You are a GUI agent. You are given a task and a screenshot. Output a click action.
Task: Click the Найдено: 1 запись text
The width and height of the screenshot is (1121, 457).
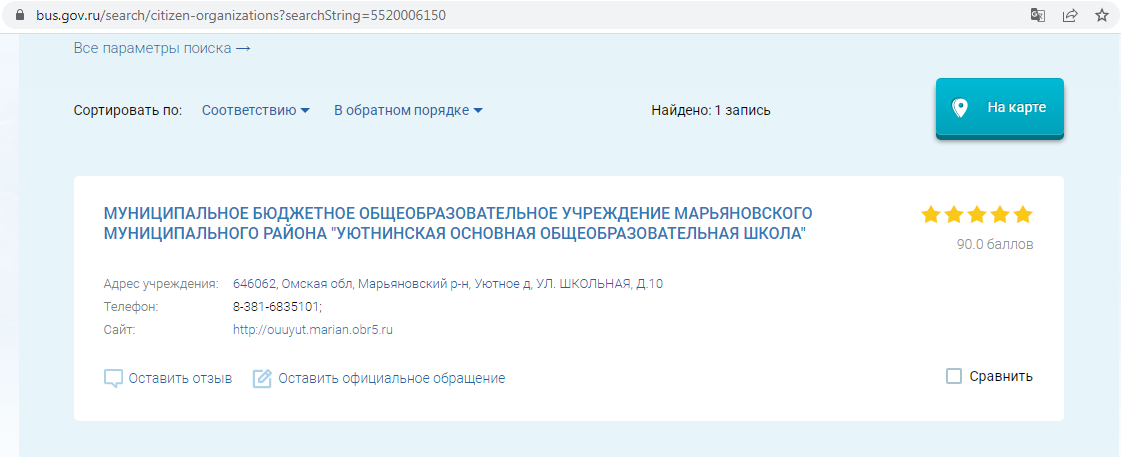[711, 110]
